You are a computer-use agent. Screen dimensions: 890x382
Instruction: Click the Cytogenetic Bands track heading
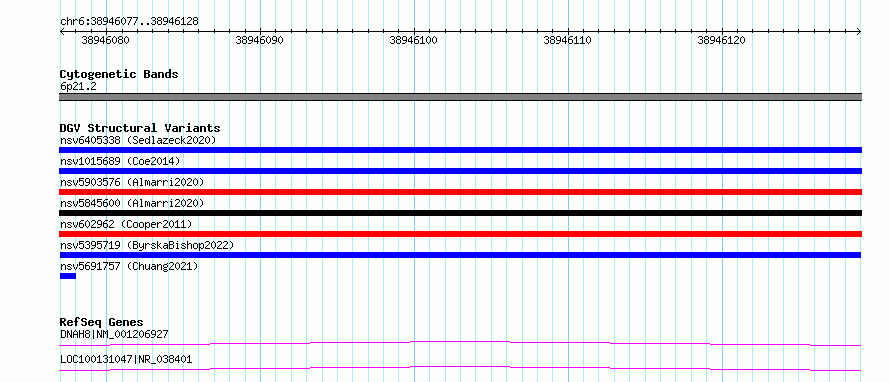[x=119, y=74]
